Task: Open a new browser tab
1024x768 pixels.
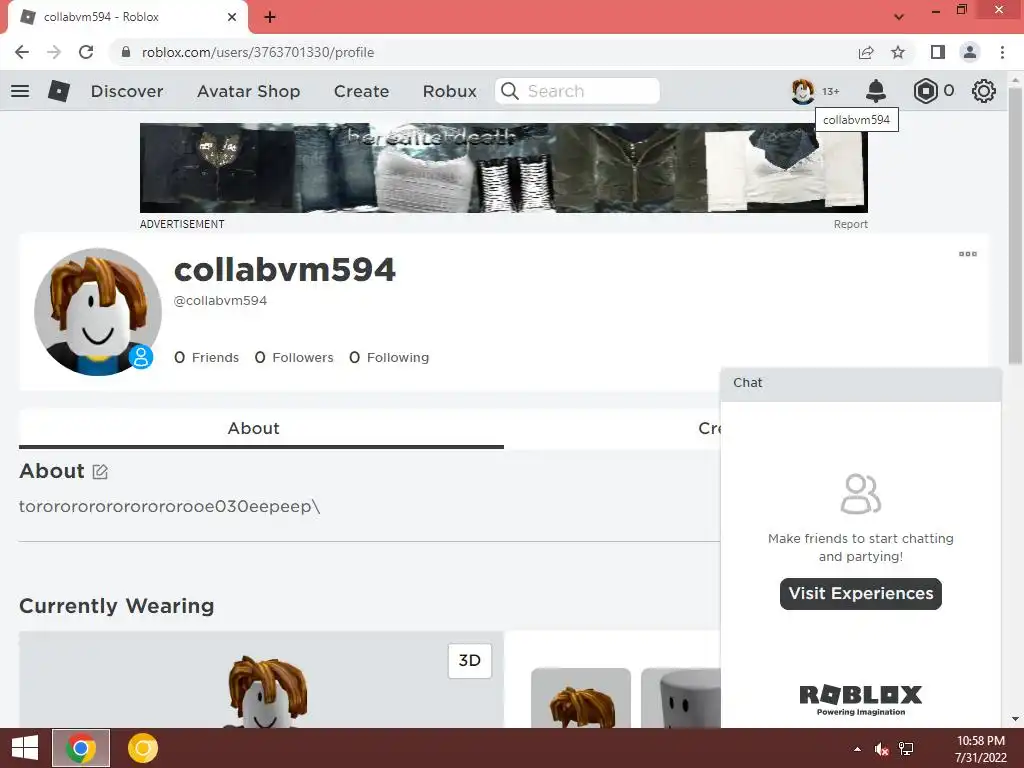Action: click(x=270, y=17)
